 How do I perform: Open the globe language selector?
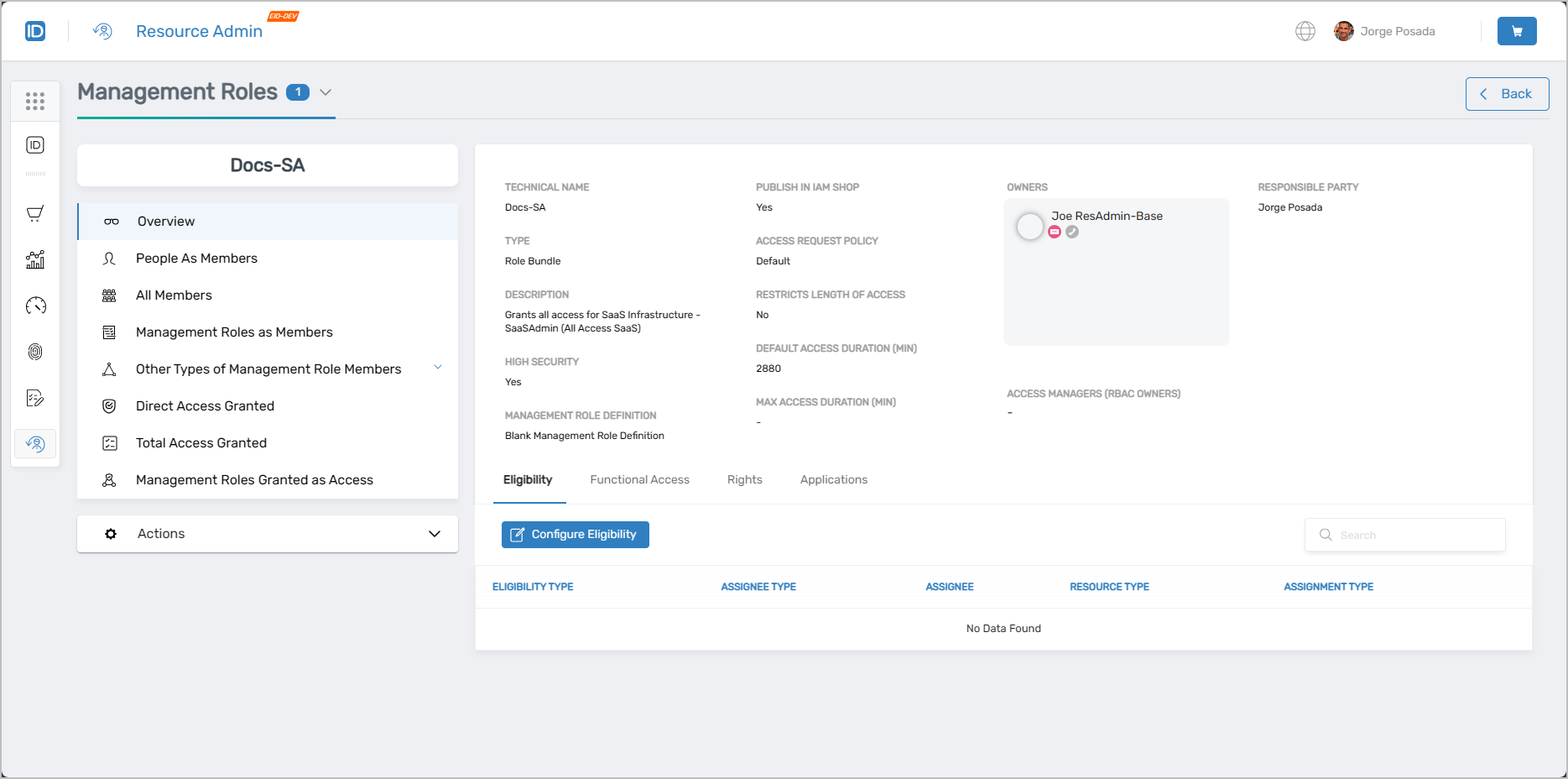[1305, 30]
